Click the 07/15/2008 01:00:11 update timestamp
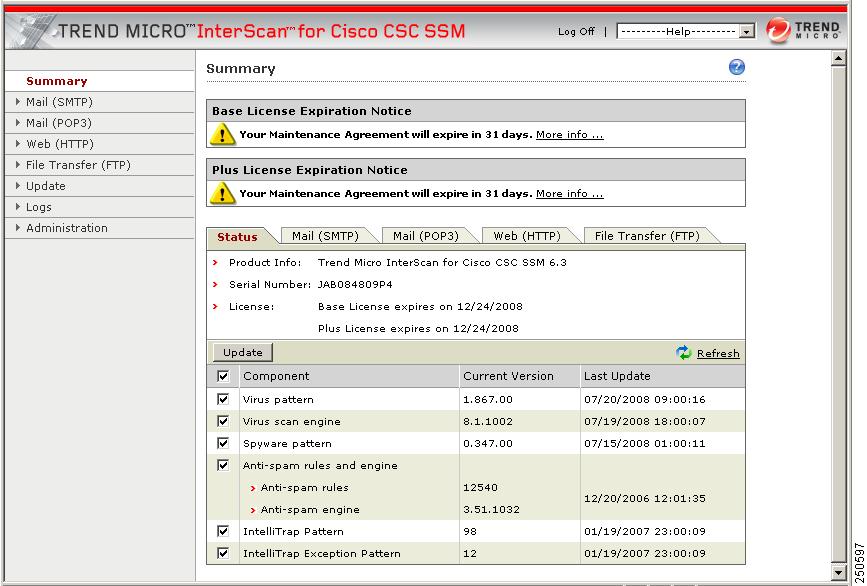Viewport: 867px width, 586px height. tap(645, 444)
